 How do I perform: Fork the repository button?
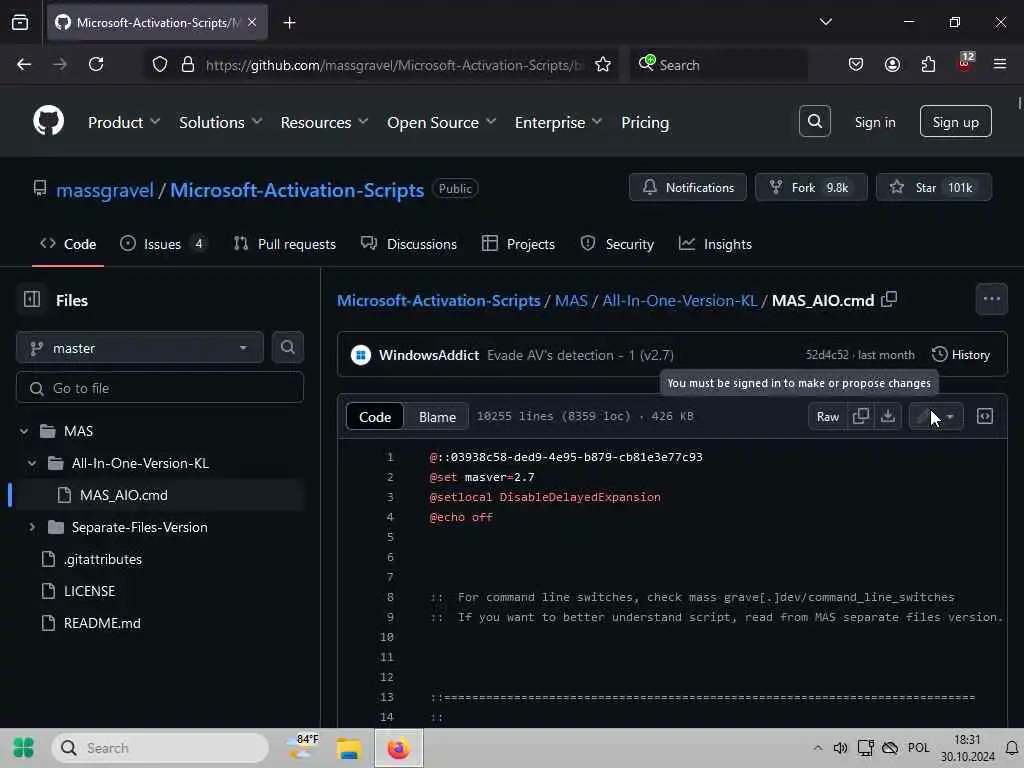click(811, 187)
